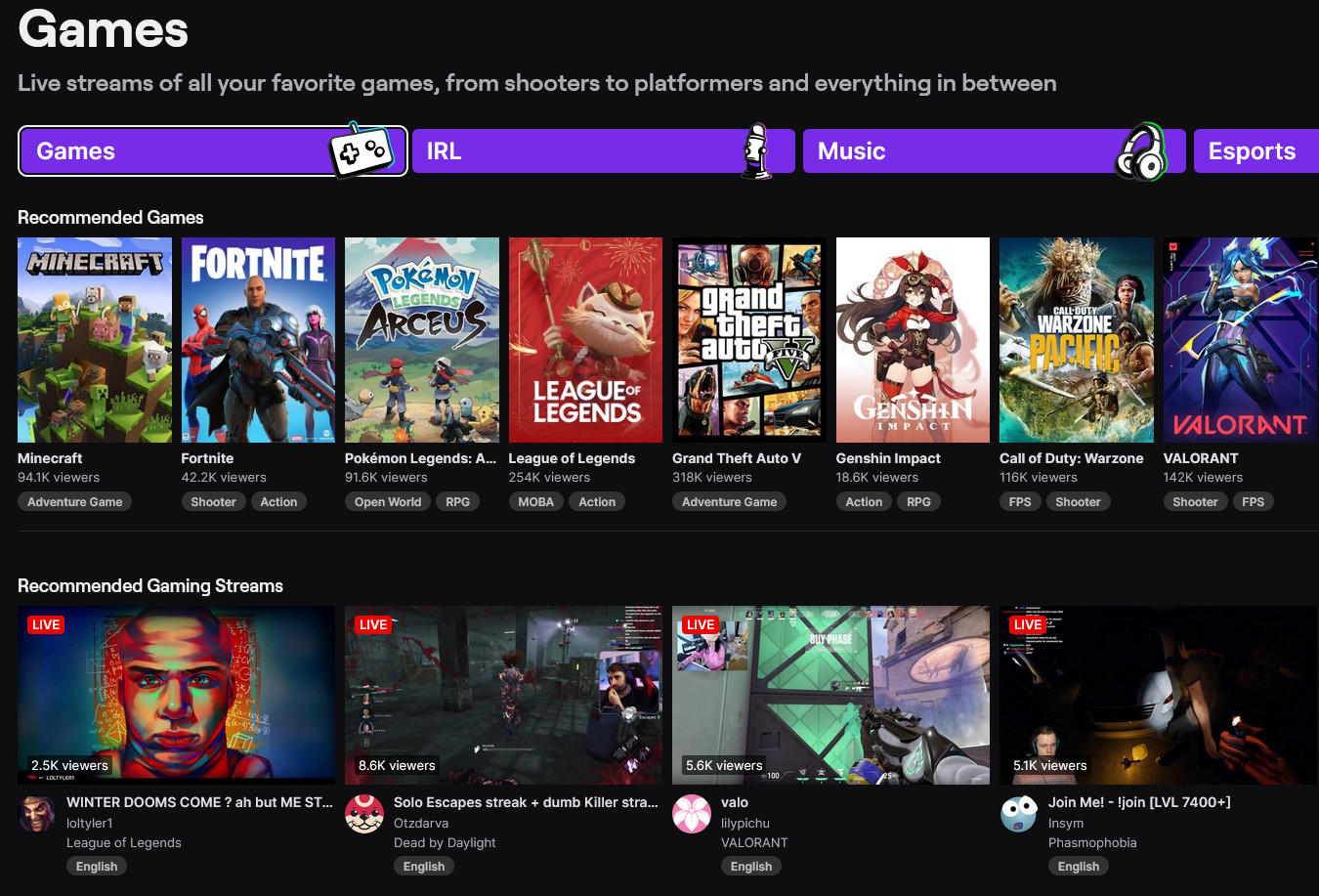Click the Grand Theft Auto V title link

(x=737, y=458)
